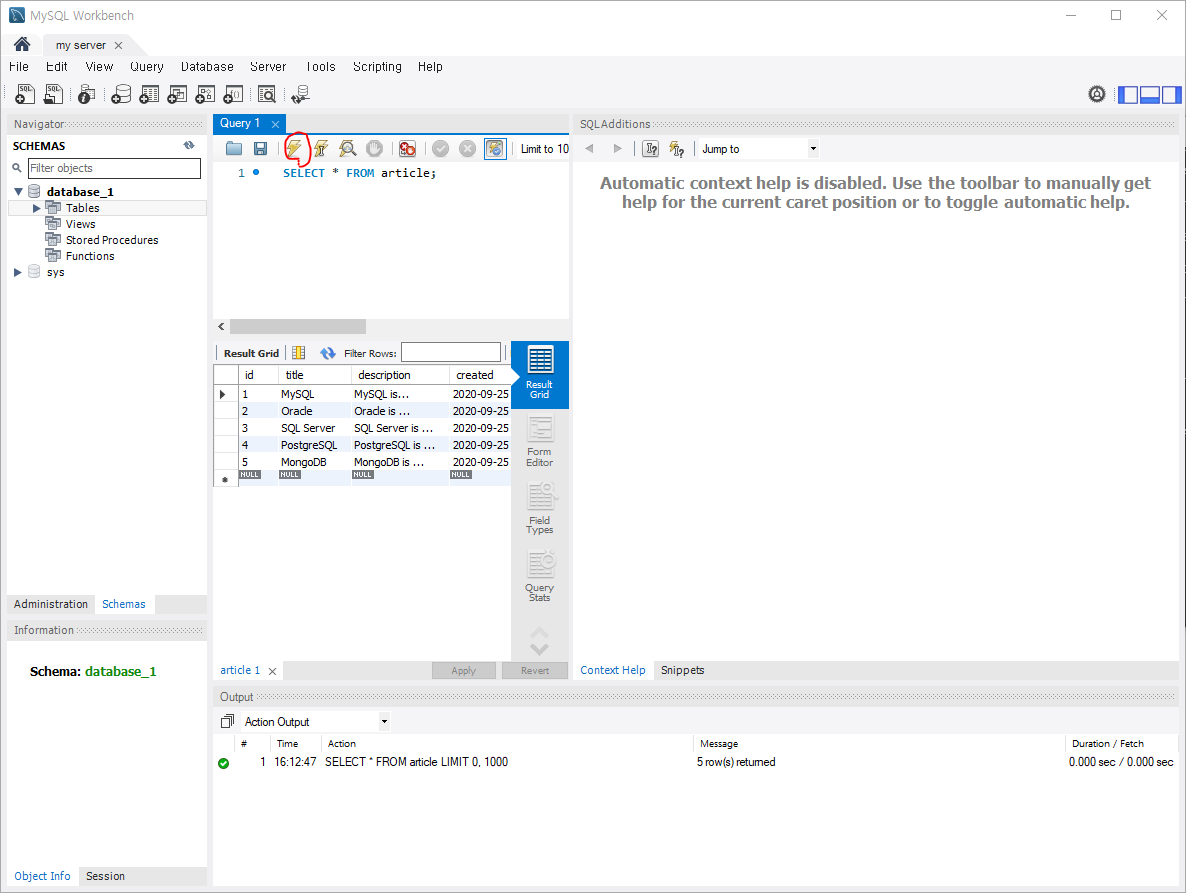The height and width of the screenshot is (893, 1186).
Task: Toggle the auto-commit mode button
Action: [495, 149]
